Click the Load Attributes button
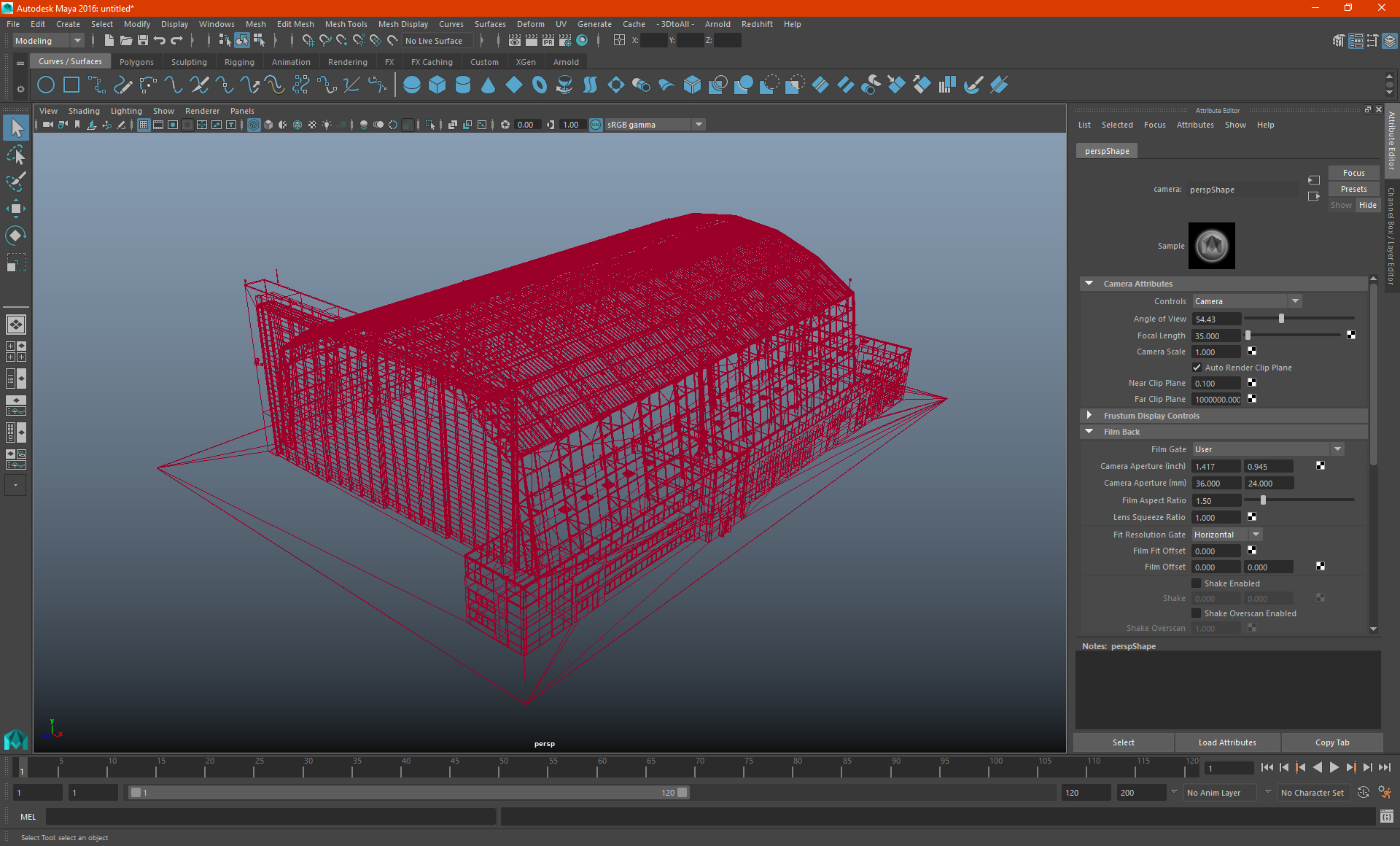The width and height of the screenshot is (1400, 846). click(1227, 742)
